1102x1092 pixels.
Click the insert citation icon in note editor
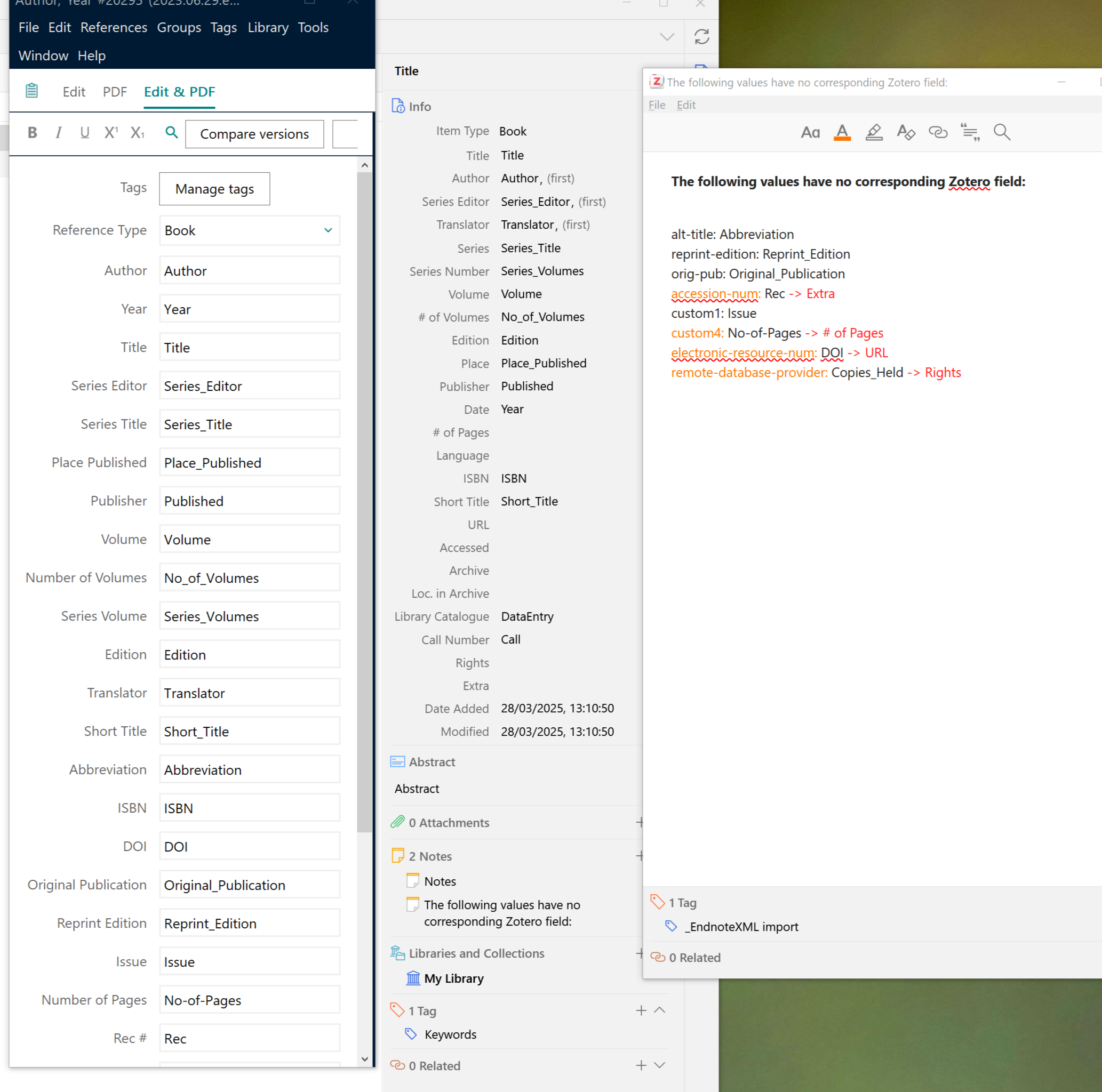pos(970,132)
